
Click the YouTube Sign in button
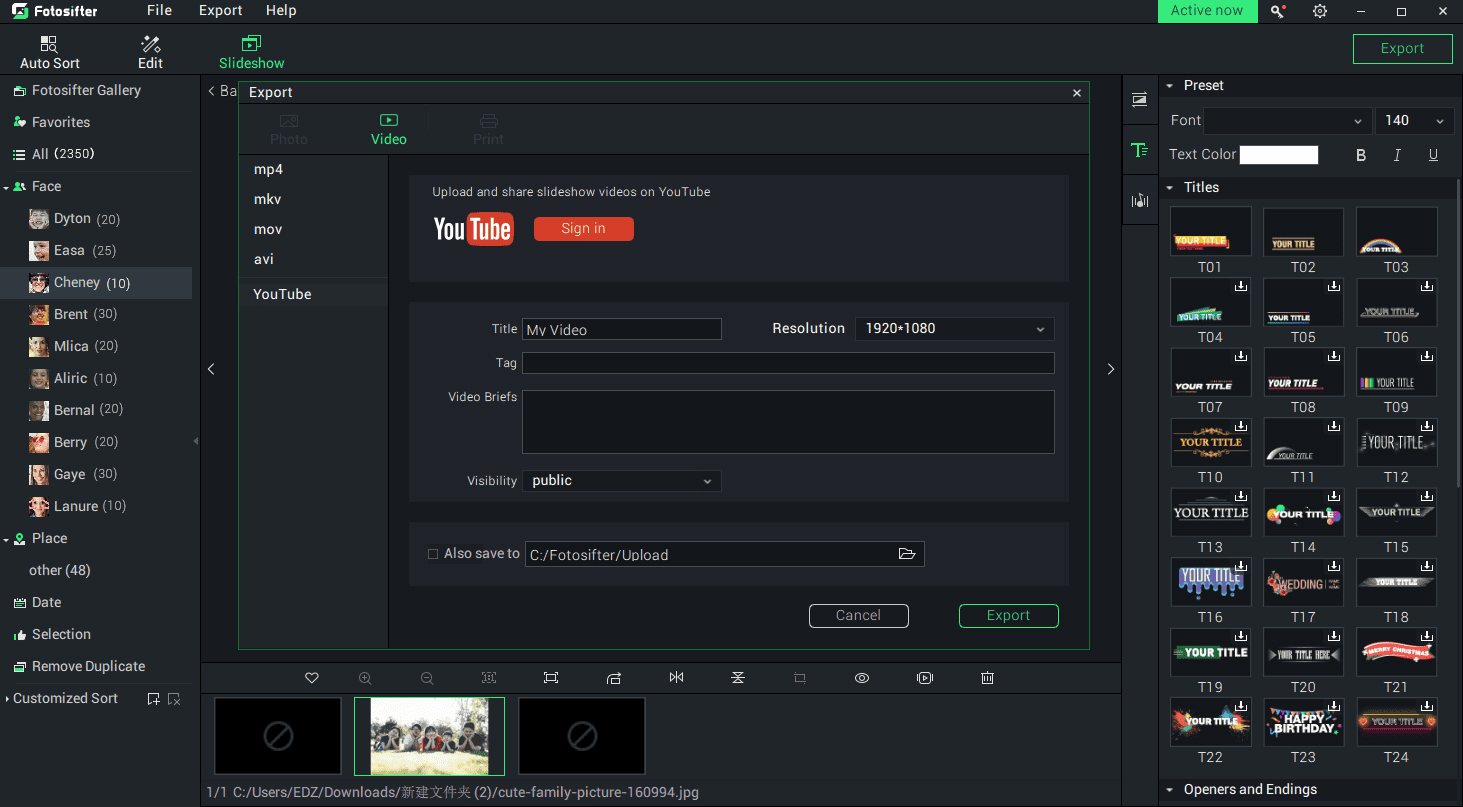(583, 229)
